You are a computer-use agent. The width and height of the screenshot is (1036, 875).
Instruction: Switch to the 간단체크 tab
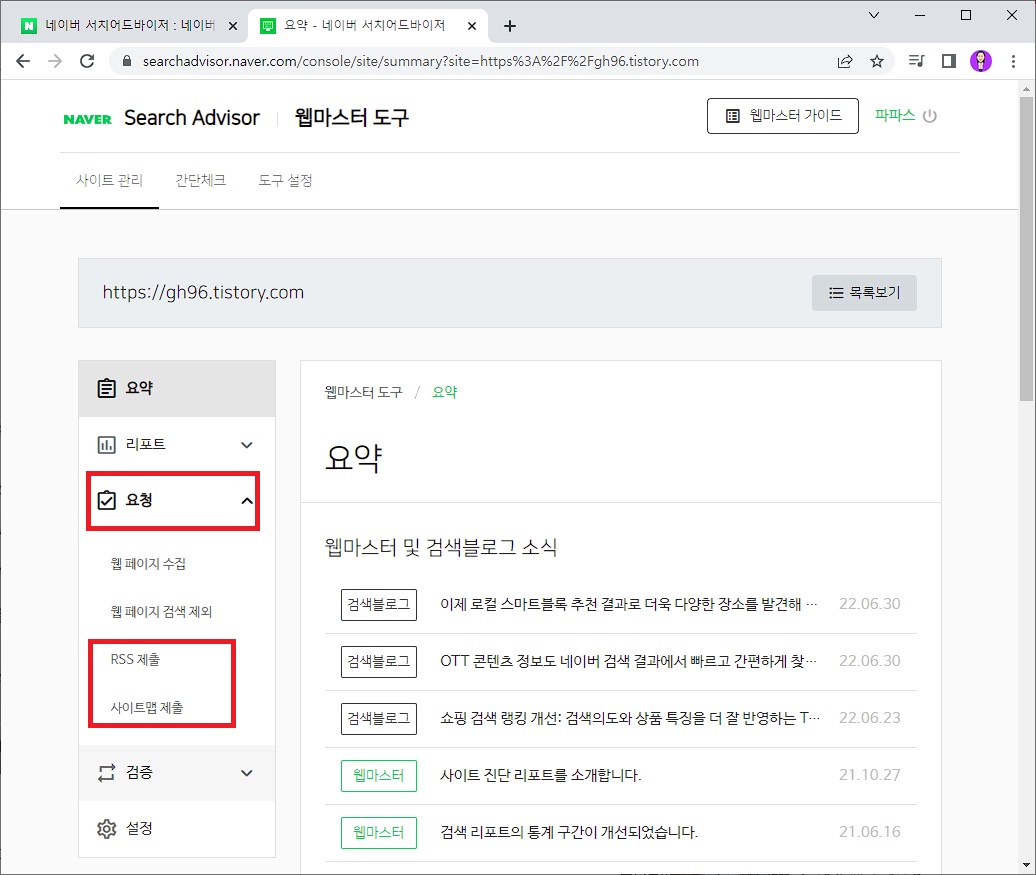pos(201,180)
